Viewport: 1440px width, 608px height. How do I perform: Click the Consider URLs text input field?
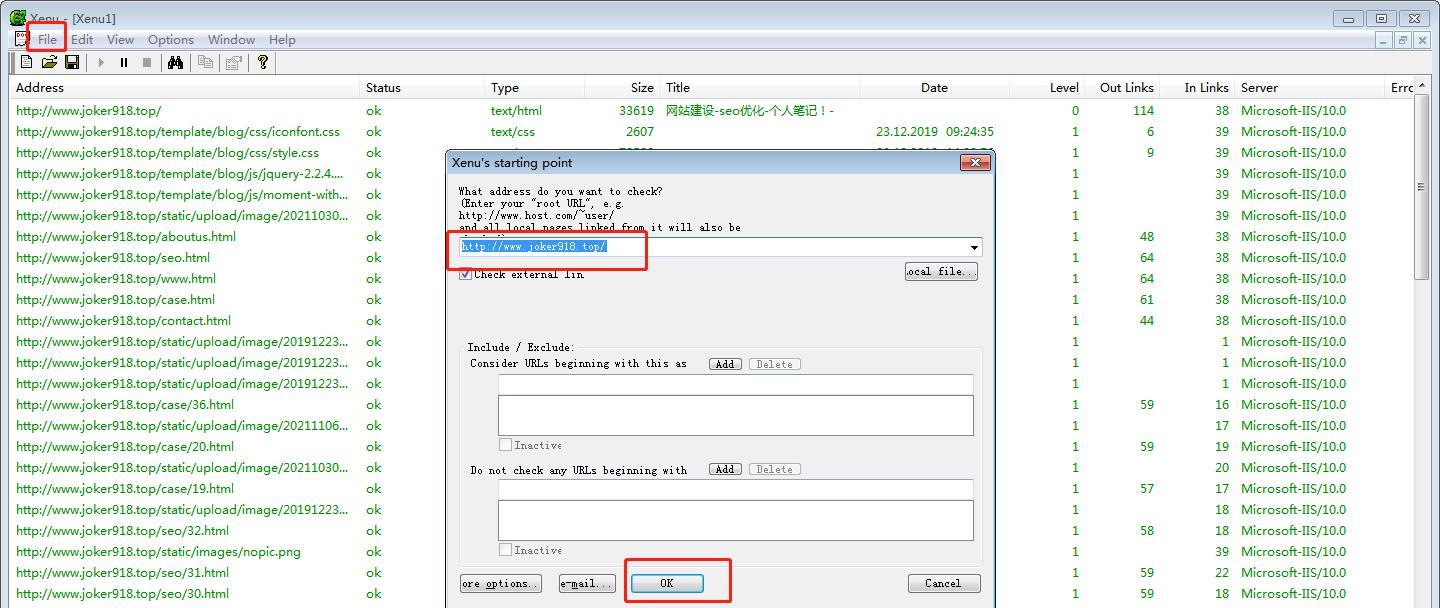tap(735, 384)
